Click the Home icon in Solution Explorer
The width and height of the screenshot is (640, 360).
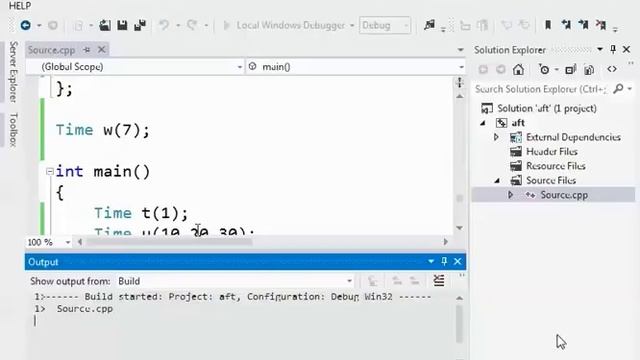point(518,70)
